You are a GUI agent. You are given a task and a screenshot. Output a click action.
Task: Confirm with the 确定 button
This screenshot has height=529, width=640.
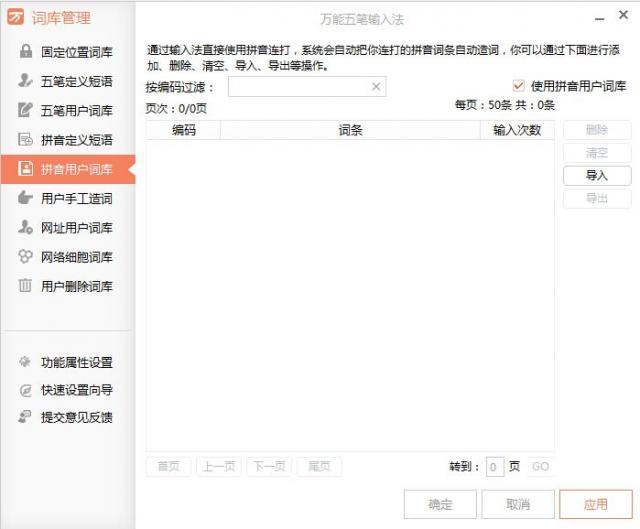[x=440, y=505]
